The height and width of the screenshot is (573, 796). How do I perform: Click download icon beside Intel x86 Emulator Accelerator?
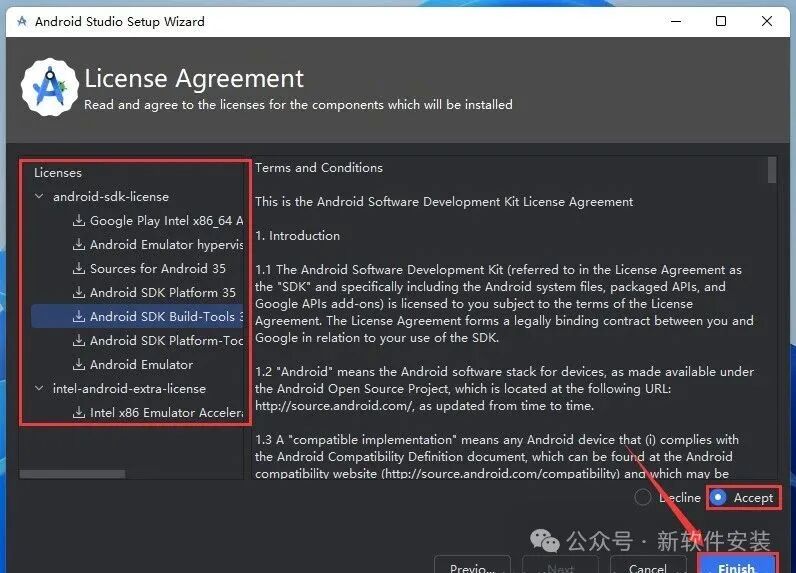[x=79, y=412]
